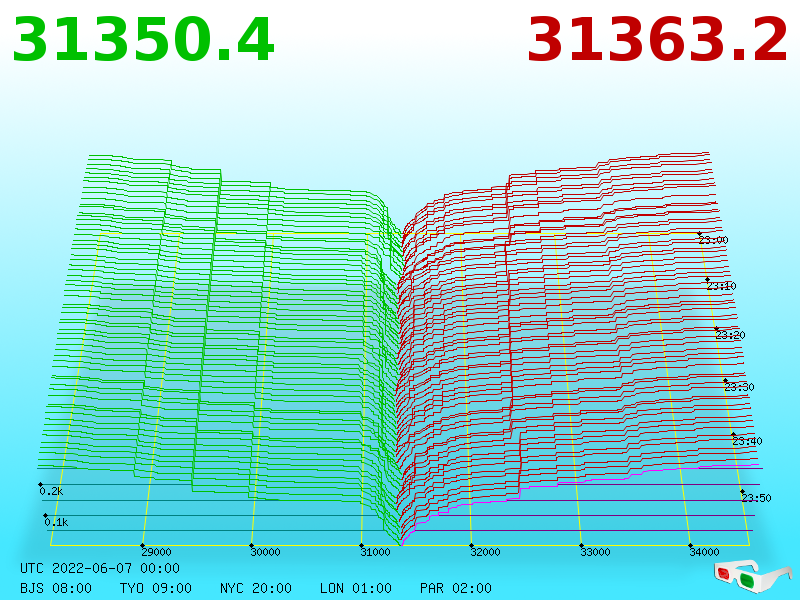Click the LON 01:00 time label

[356, 588]
